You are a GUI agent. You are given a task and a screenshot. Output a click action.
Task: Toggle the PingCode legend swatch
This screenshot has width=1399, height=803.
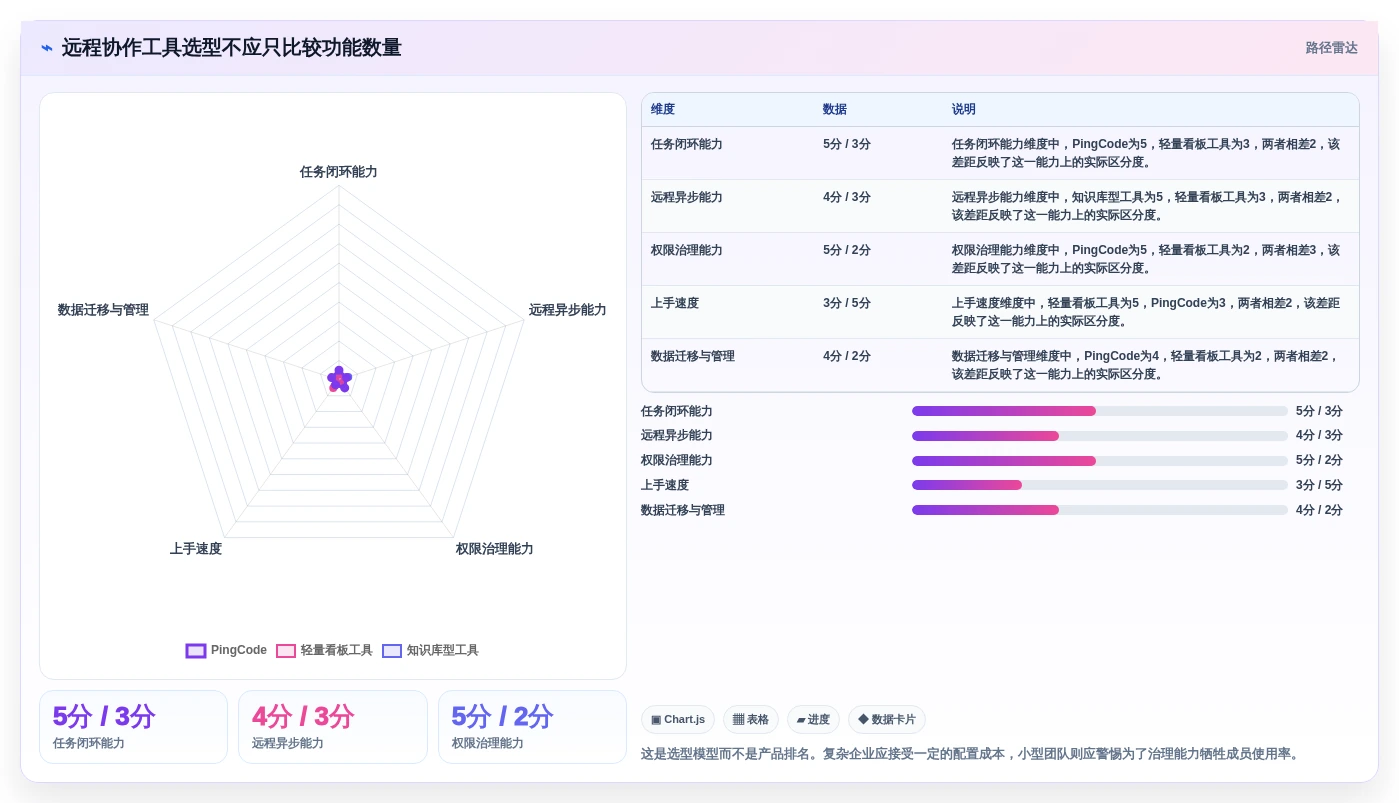coord(196,651)
